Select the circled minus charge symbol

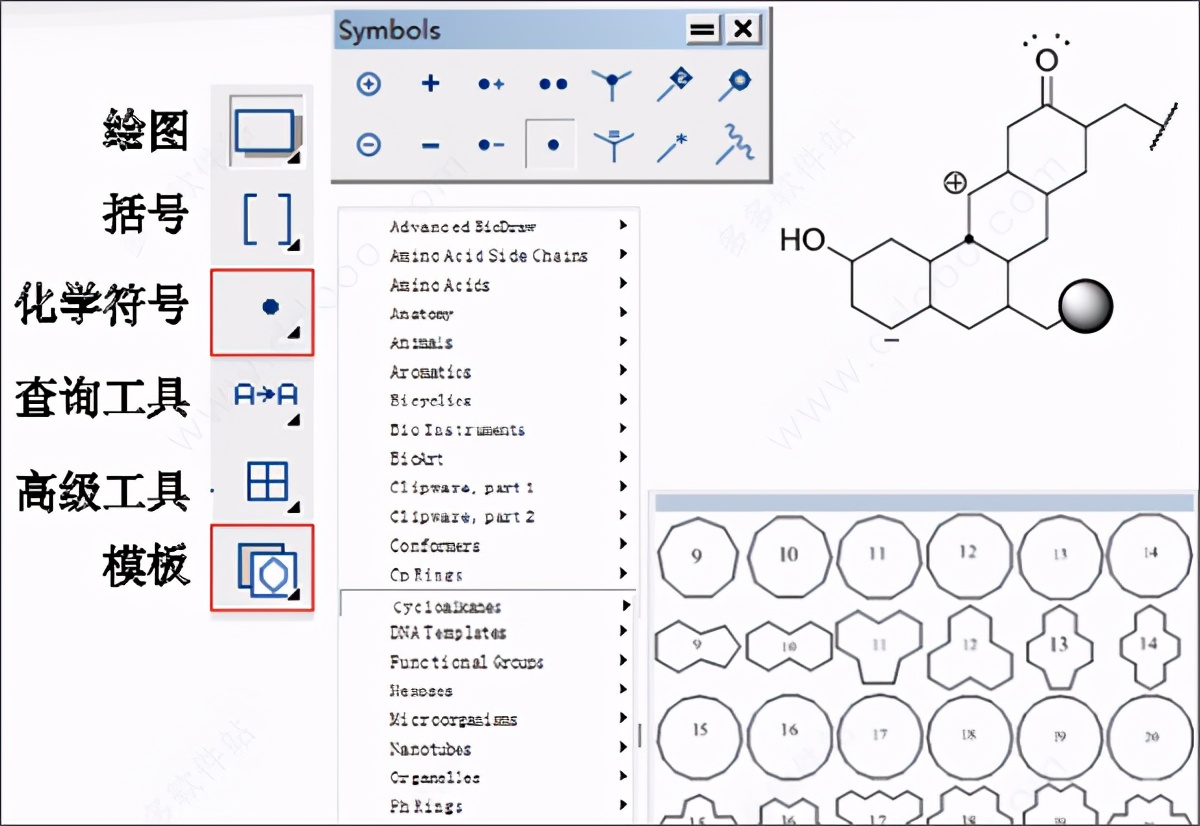369,145
